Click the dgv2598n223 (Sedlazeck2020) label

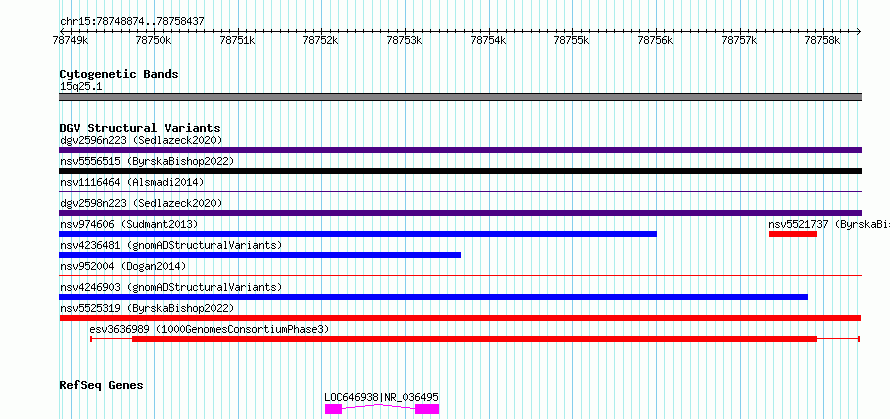[141, 203]
